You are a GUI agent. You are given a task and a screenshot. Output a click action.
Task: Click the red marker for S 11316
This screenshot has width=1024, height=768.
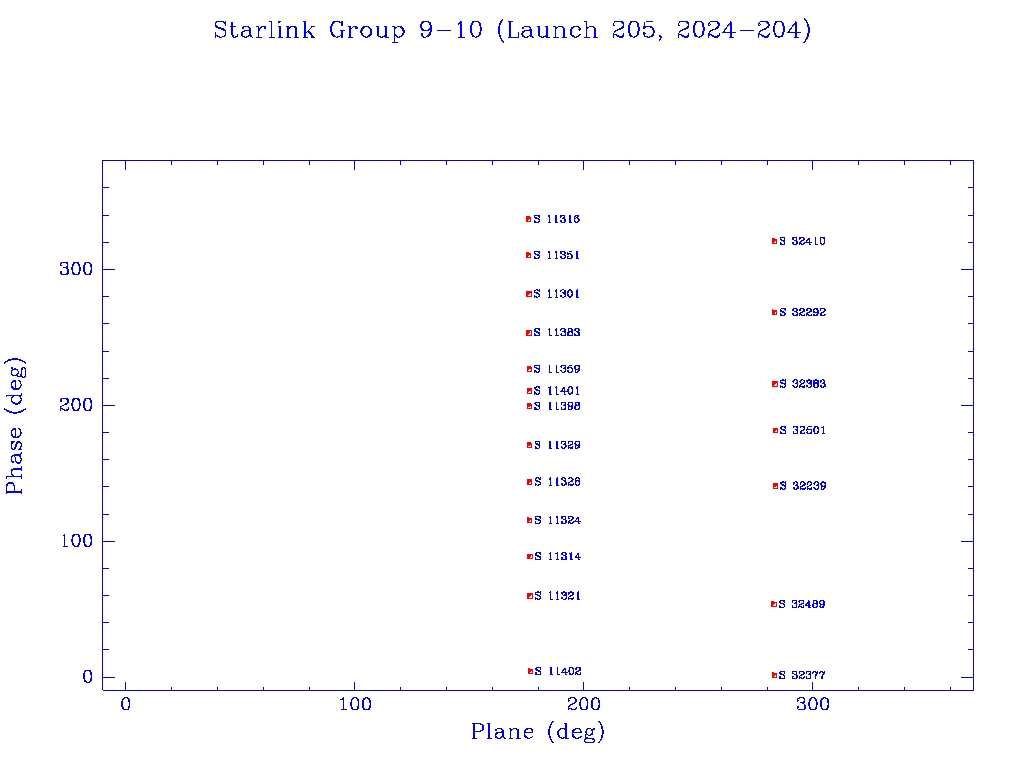coord(528,219)
